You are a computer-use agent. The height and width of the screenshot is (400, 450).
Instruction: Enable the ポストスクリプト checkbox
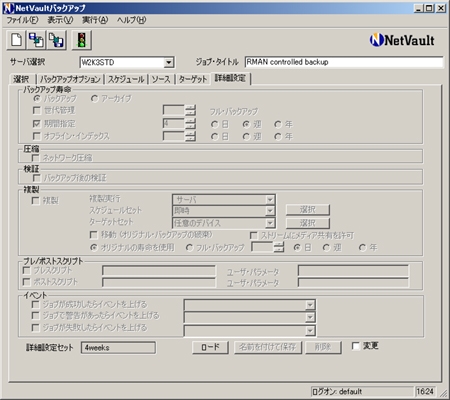[27, 282]
